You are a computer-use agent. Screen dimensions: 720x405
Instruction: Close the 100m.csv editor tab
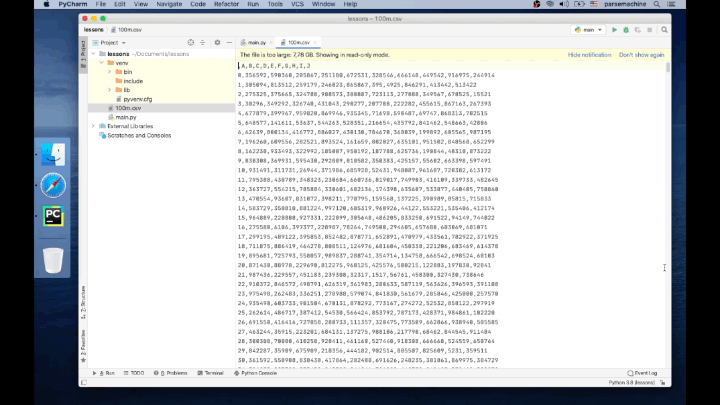point(315,42)
